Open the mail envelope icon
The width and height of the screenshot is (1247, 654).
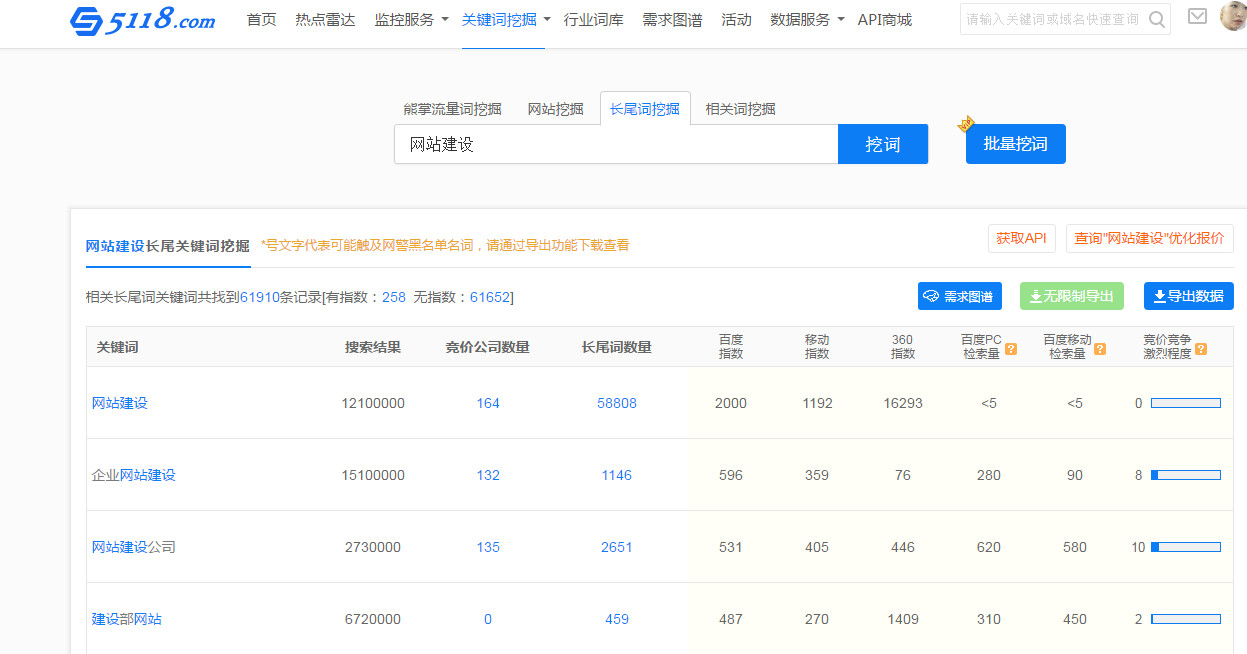[x=1196, y=17]
